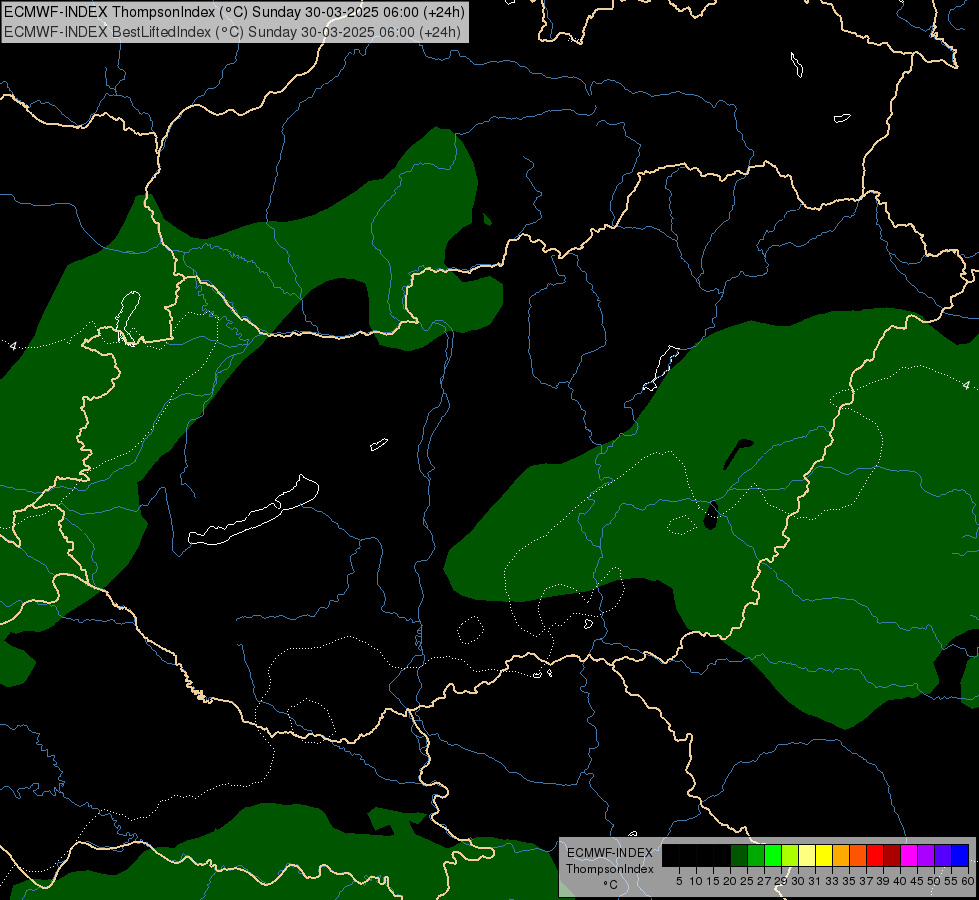Click the 'ThompsonIndex' label in the legend box
979x900 pixels.
pyautogui.click(x=610, y=869)
